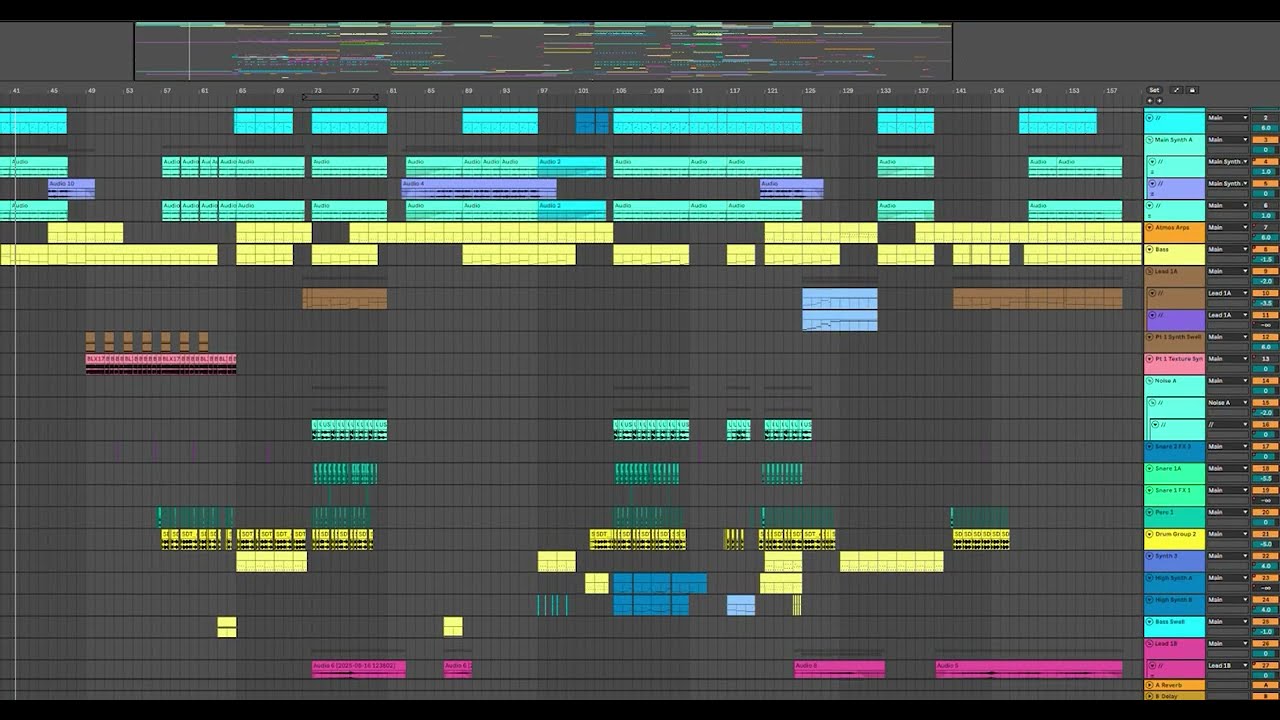The image size is (1280, 720).
Task: Unfold the Atmos Arps track
Action: (1150, 227)
